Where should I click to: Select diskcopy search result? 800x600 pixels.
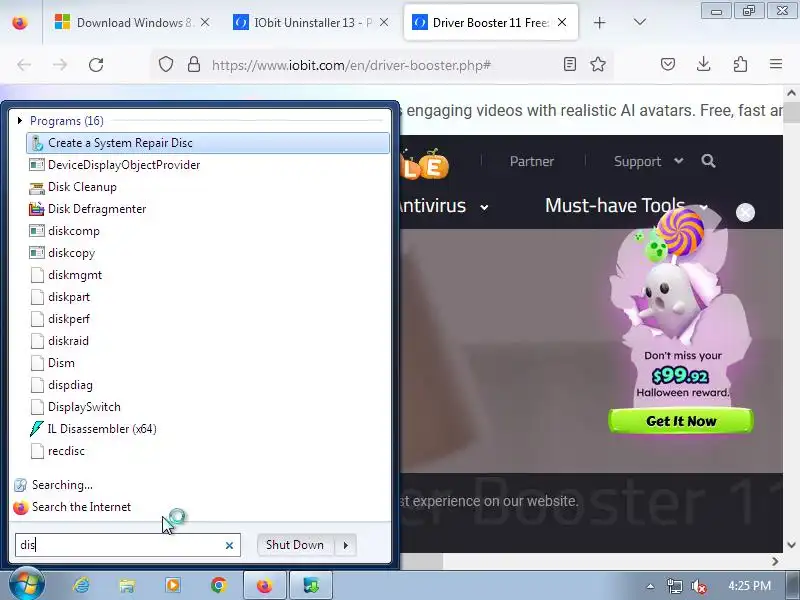(x=71, y=253)
